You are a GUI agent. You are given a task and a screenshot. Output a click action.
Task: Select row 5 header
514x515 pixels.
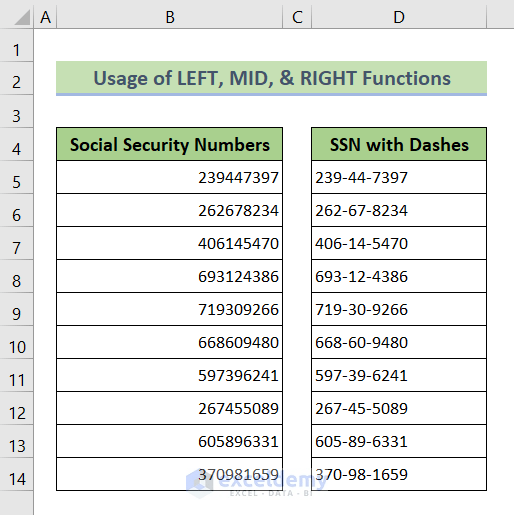tap(17, 177)
